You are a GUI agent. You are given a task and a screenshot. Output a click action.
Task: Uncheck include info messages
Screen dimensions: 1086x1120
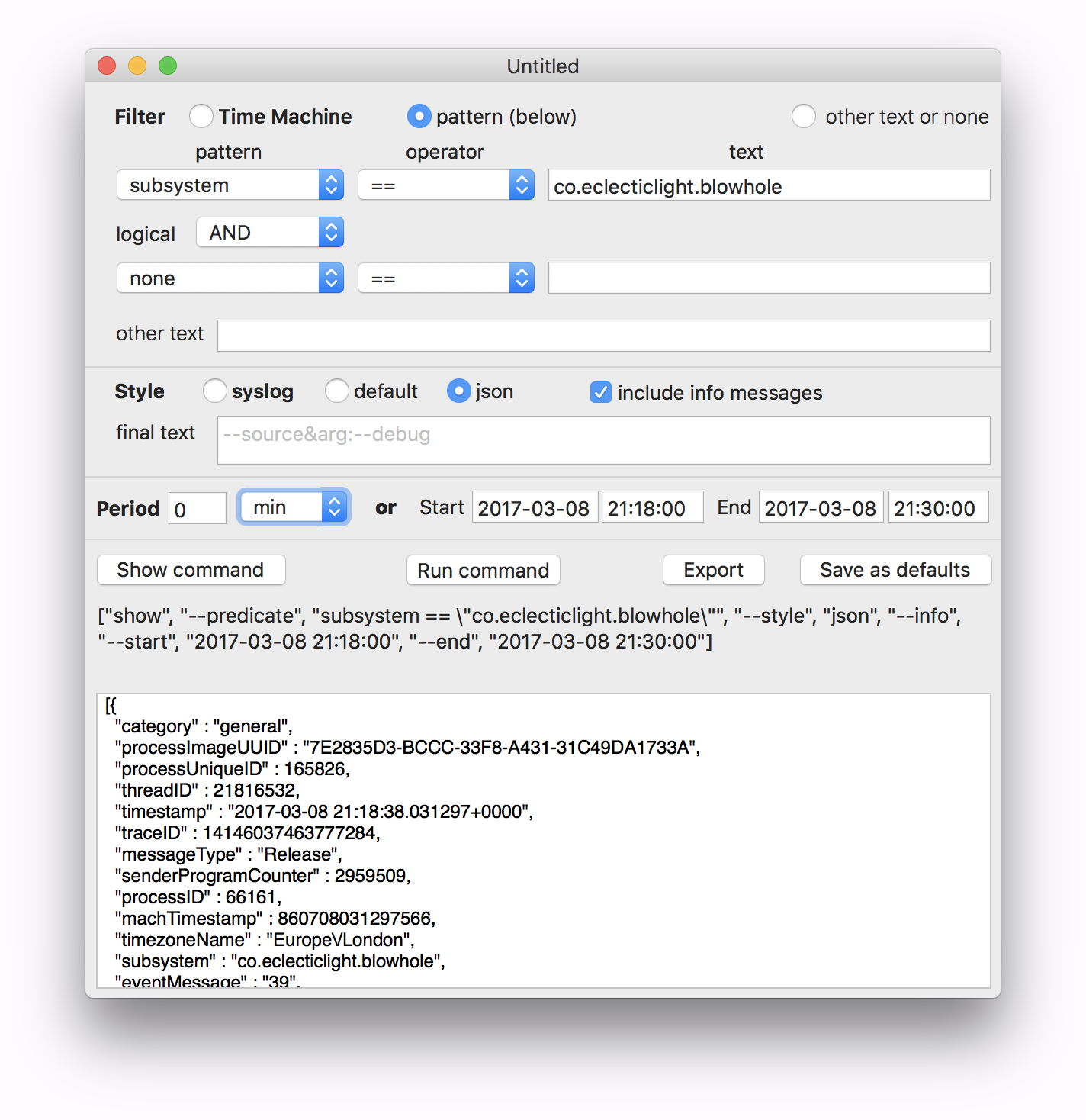(600, 392)
